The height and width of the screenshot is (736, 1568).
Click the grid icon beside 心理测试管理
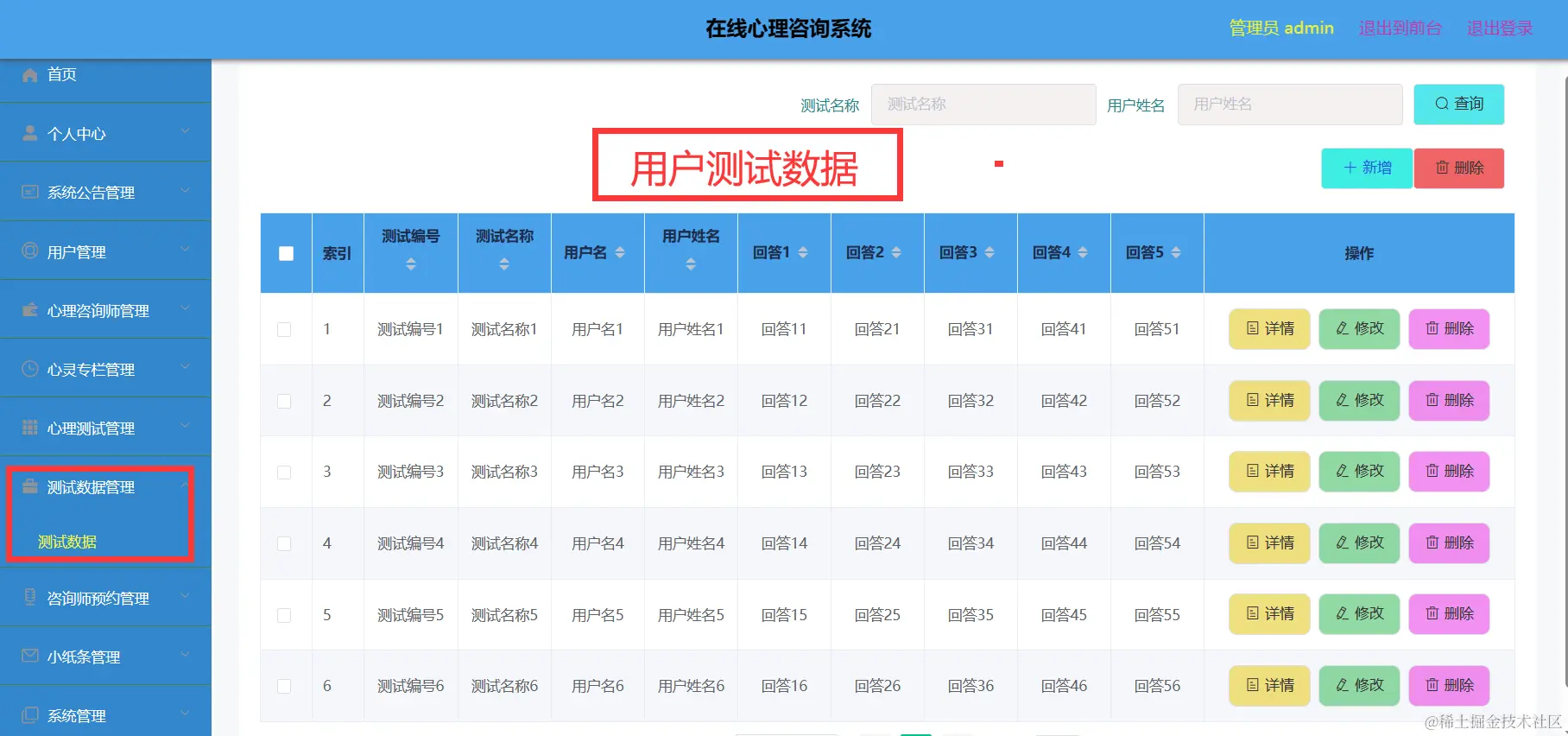(29, 428)
